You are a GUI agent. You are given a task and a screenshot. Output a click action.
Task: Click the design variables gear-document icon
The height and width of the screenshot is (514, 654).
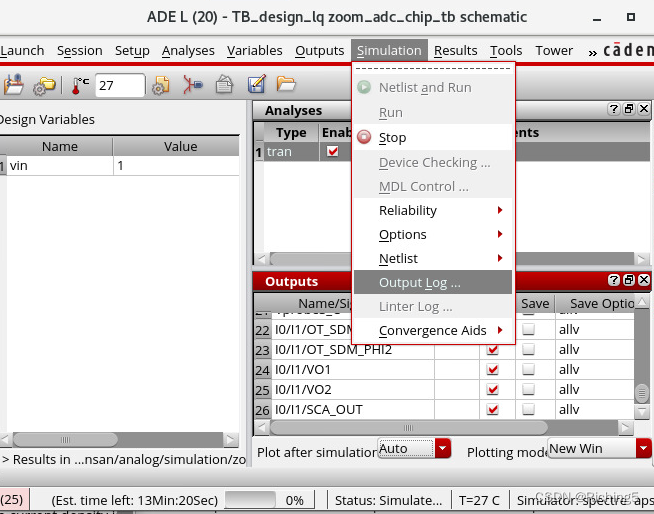(x=160, y=86)
